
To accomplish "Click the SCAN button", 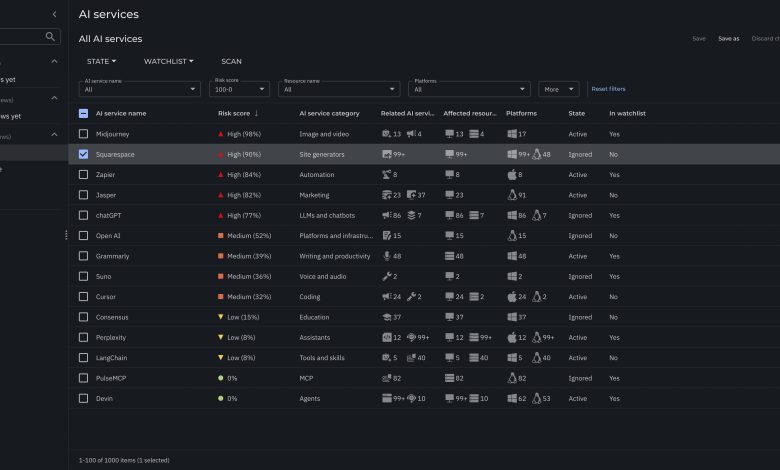I will click(231, 61).
